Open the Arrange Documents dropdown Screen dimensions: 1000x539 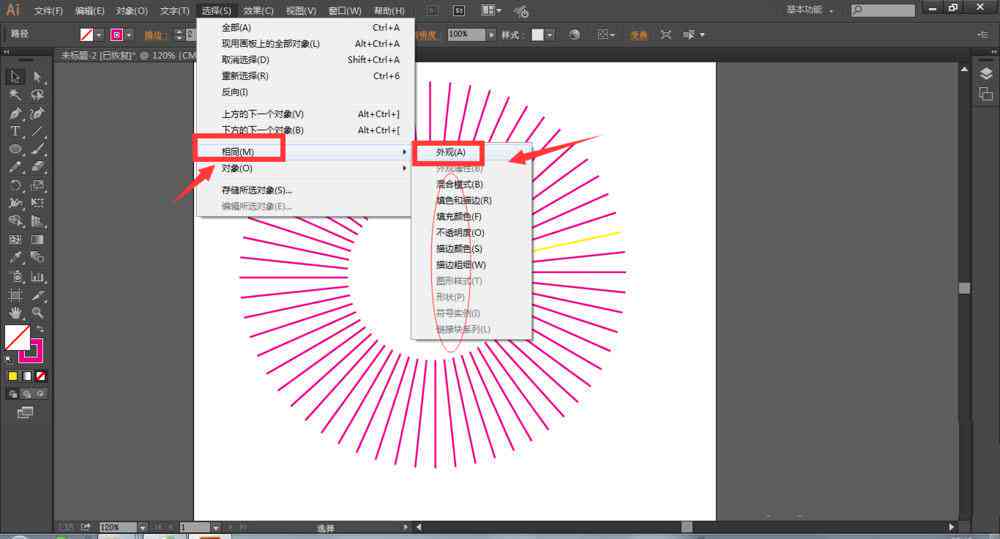click(491, 10)
